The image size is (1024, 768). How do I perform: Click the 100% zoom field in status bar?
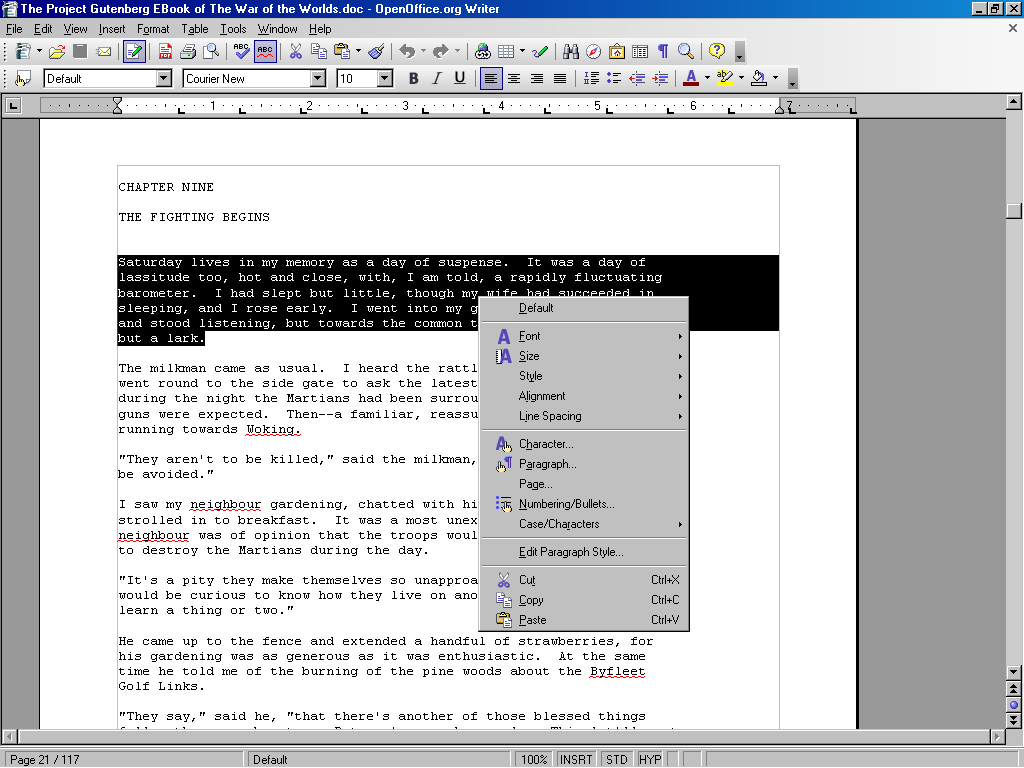[x=533, y=760]
